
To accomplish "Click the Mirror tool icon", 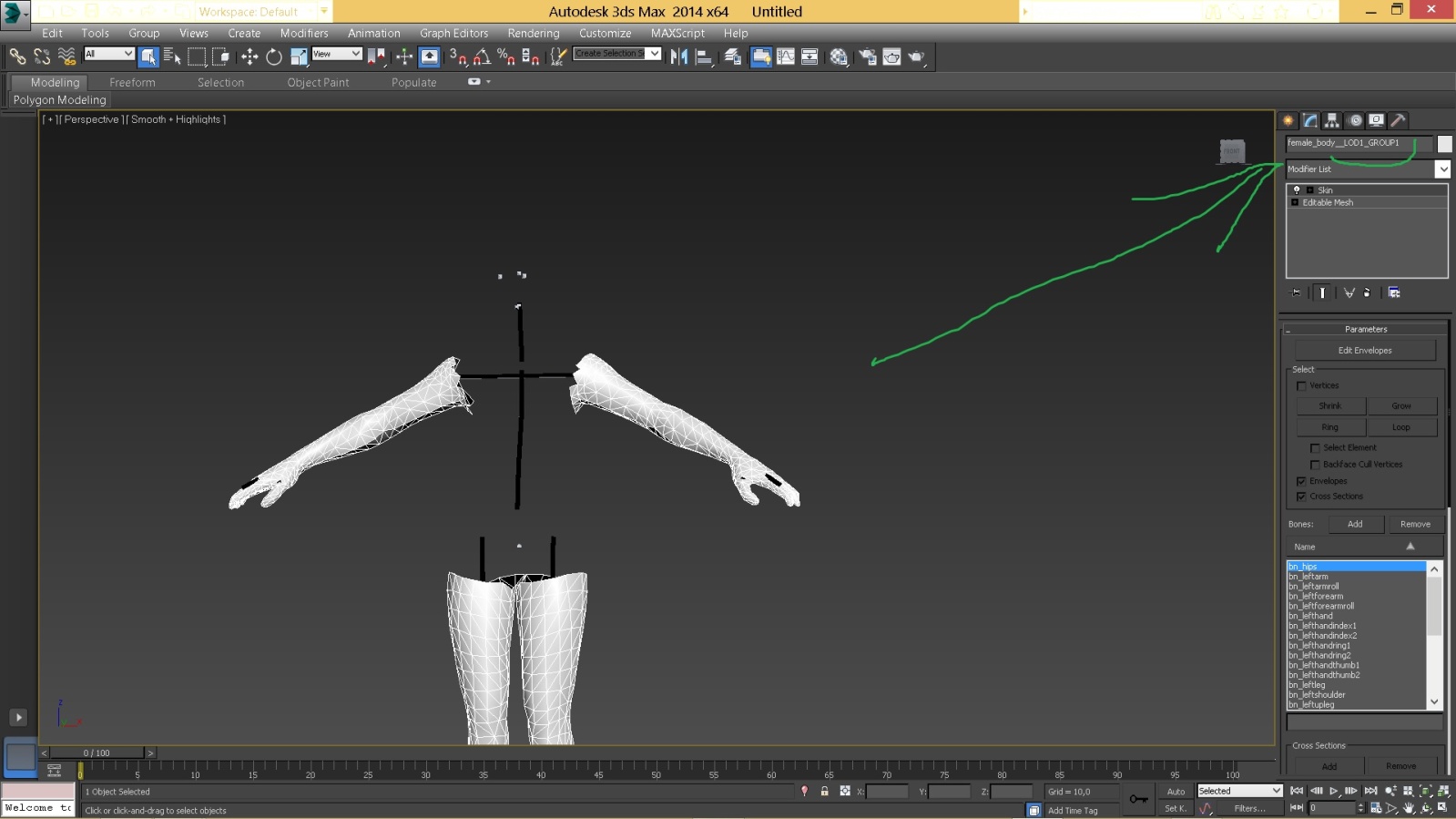I will click(x=679, y=57).
